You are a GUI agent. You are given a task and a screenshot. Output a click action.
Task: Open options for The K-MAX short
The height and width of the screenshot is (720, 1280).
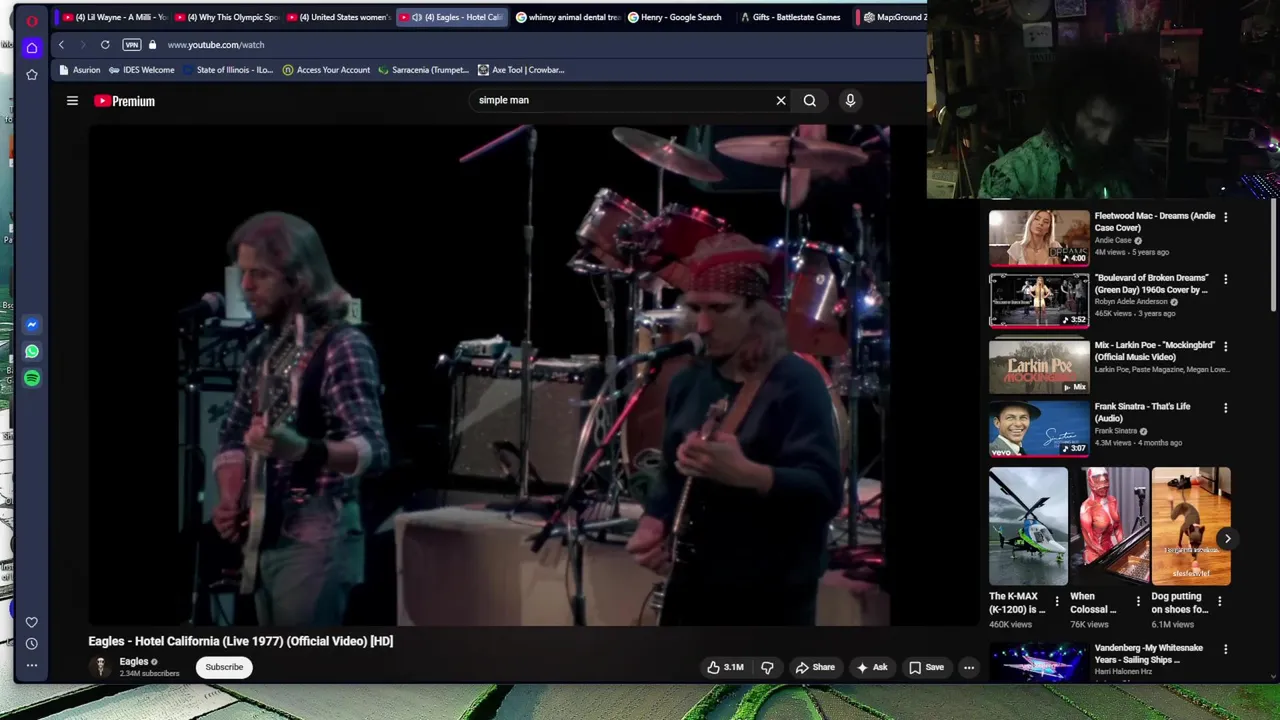click(x=1057, y=601)
